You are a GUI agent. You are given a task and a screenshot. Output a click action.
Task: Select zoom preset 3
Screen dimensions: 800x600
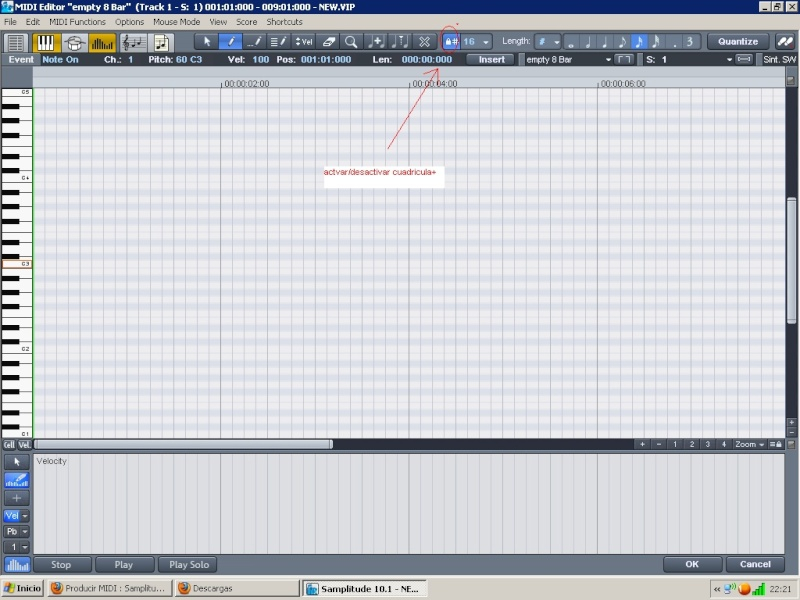tap(708, 444)
